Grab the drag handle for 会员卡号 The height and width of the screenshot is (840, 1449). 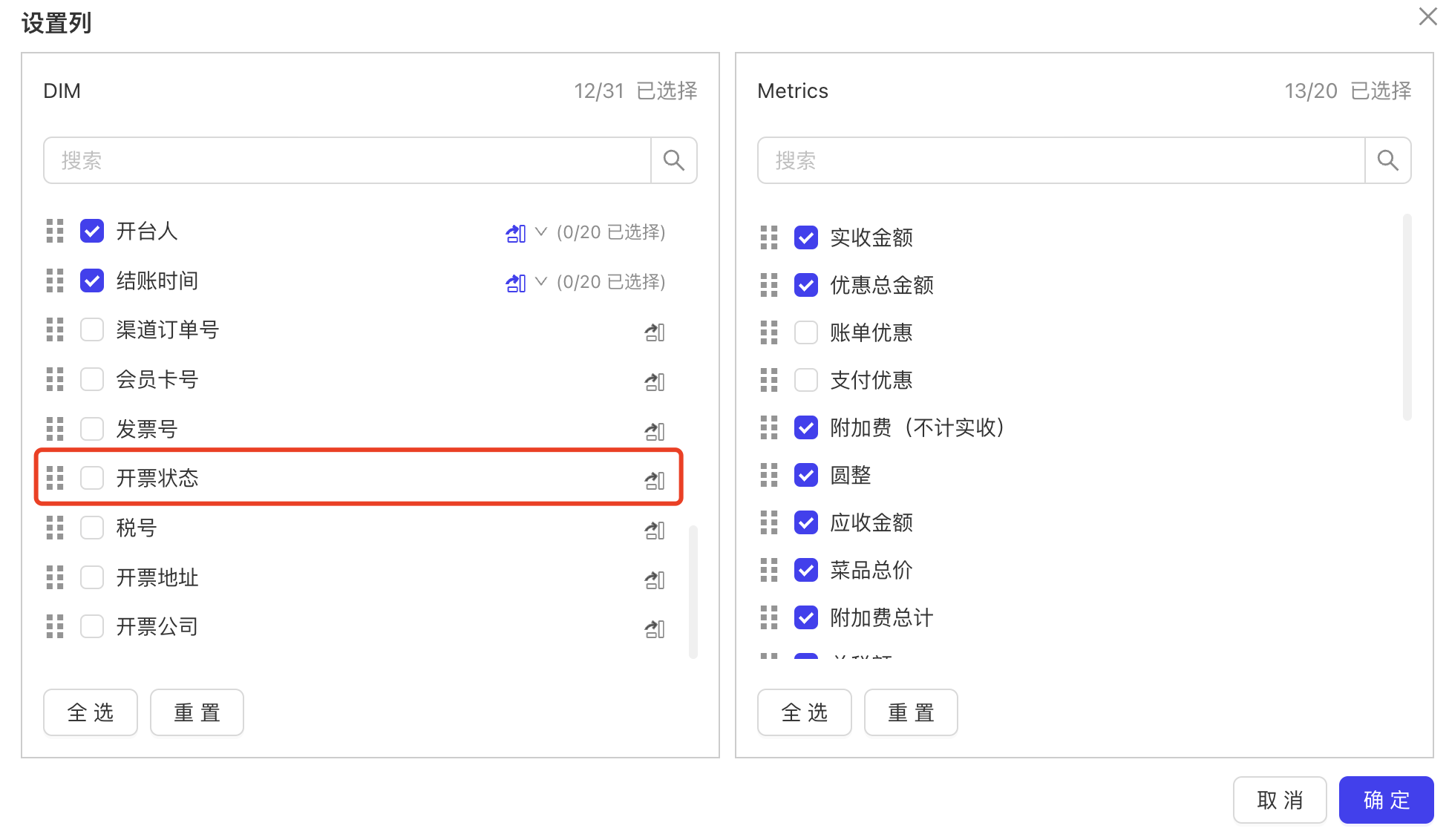(x=55, y=379)
